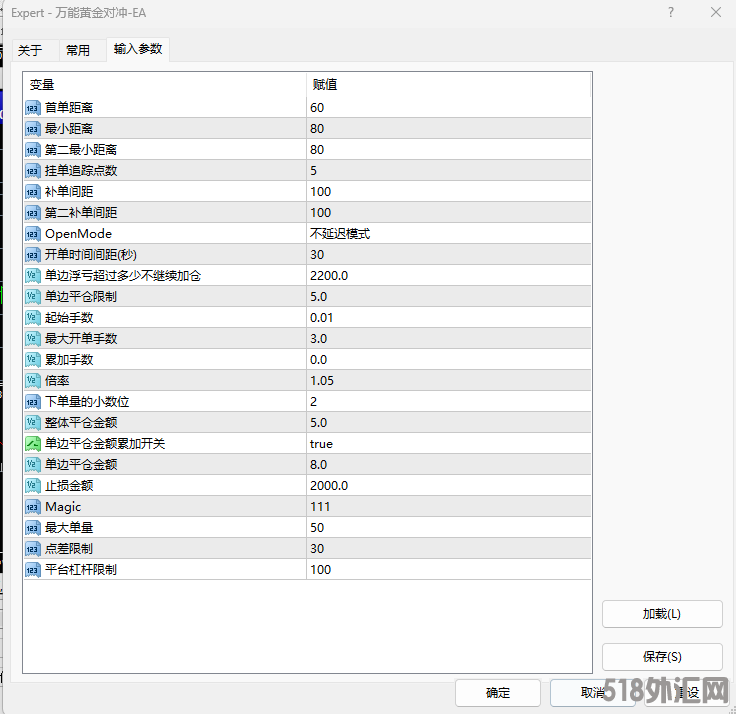Click the icon beside 第二补单间距

pyautogui.click(x=33, y=213)
